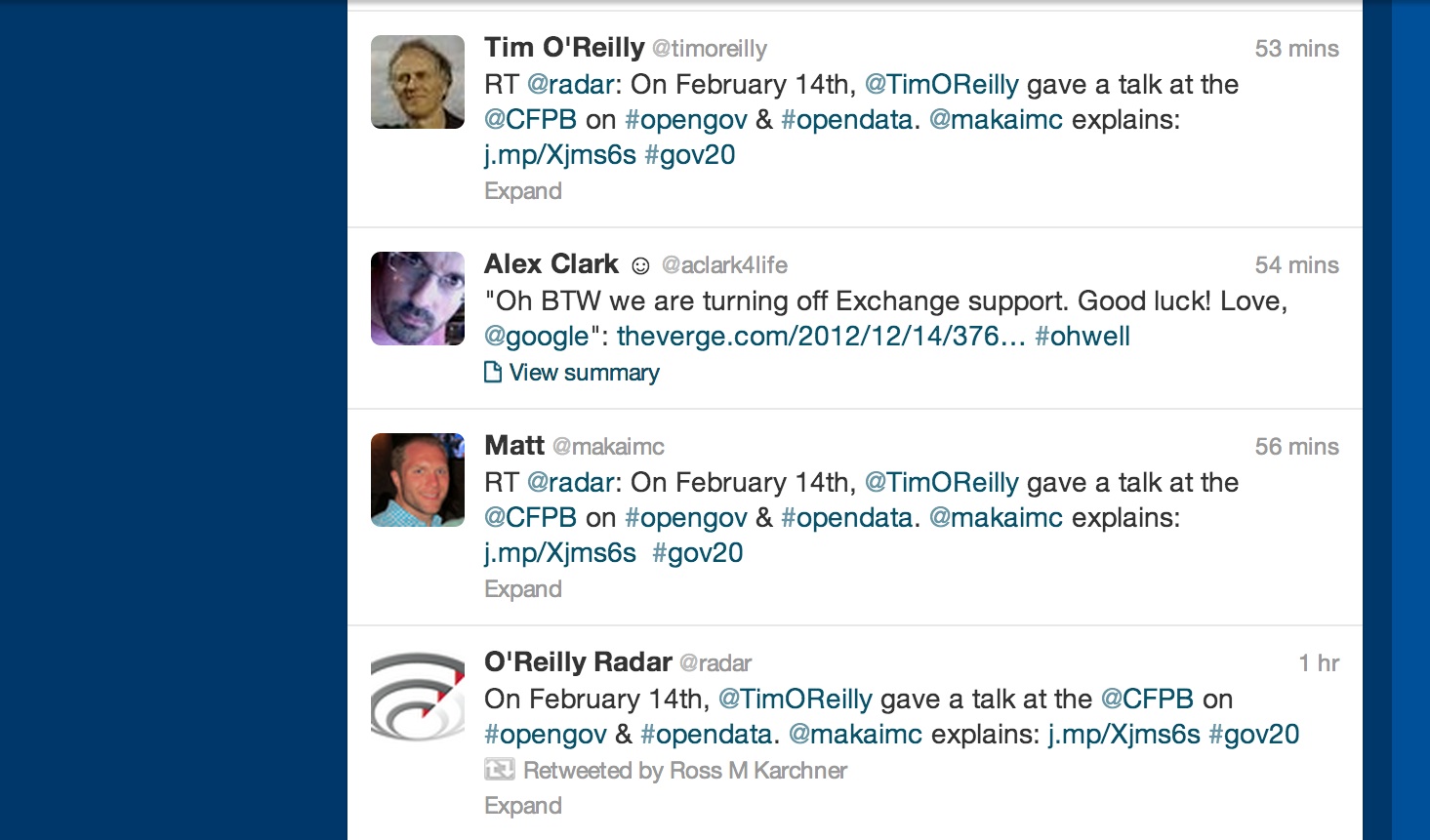The height and width of the screenshot is (840, 1430).
Task: Click @google mention in Alex Clark's tweet
Action: pyautogui.click(x=537, y=338)
